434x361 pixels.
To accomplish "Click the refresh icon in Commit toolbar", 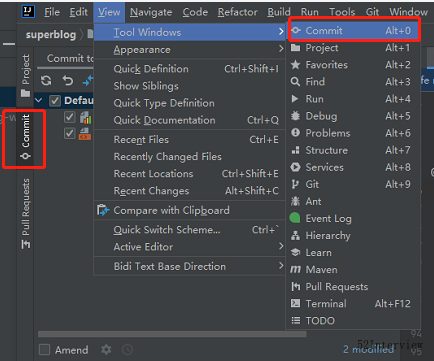I will tap(46, 80).
